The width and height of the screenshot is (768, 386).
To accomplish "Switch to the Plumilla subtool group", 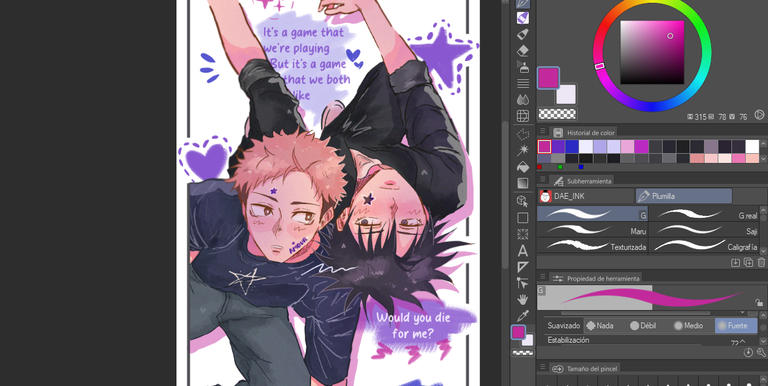I will (x=684, y=196).
